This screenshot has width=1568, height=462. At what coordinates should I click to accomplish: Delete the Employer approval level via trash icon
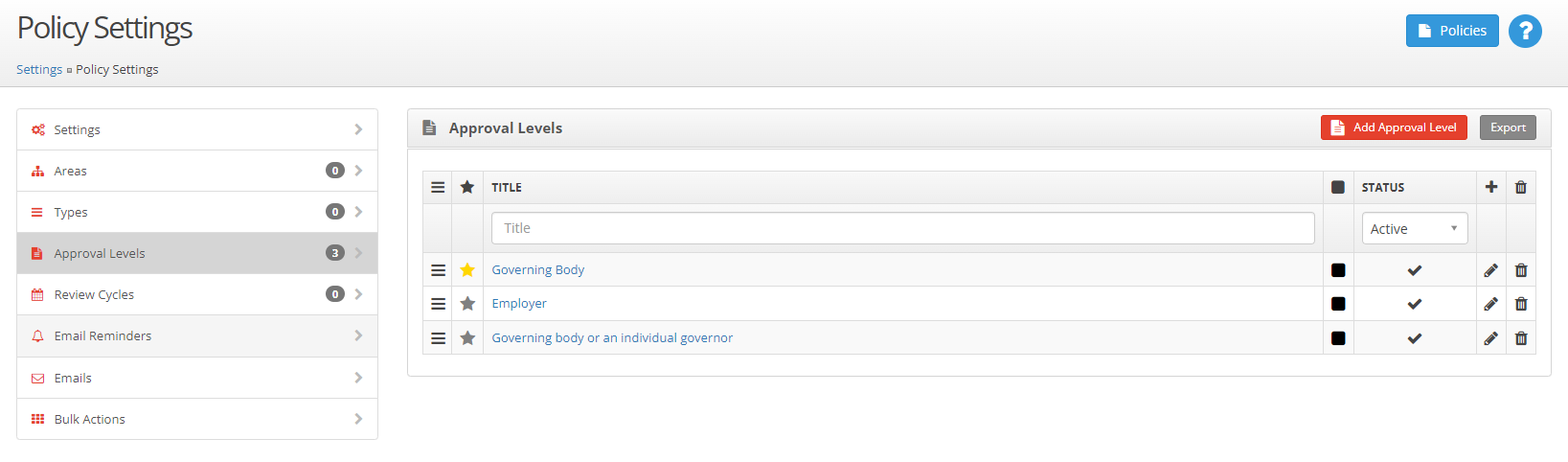point(1521,304)
